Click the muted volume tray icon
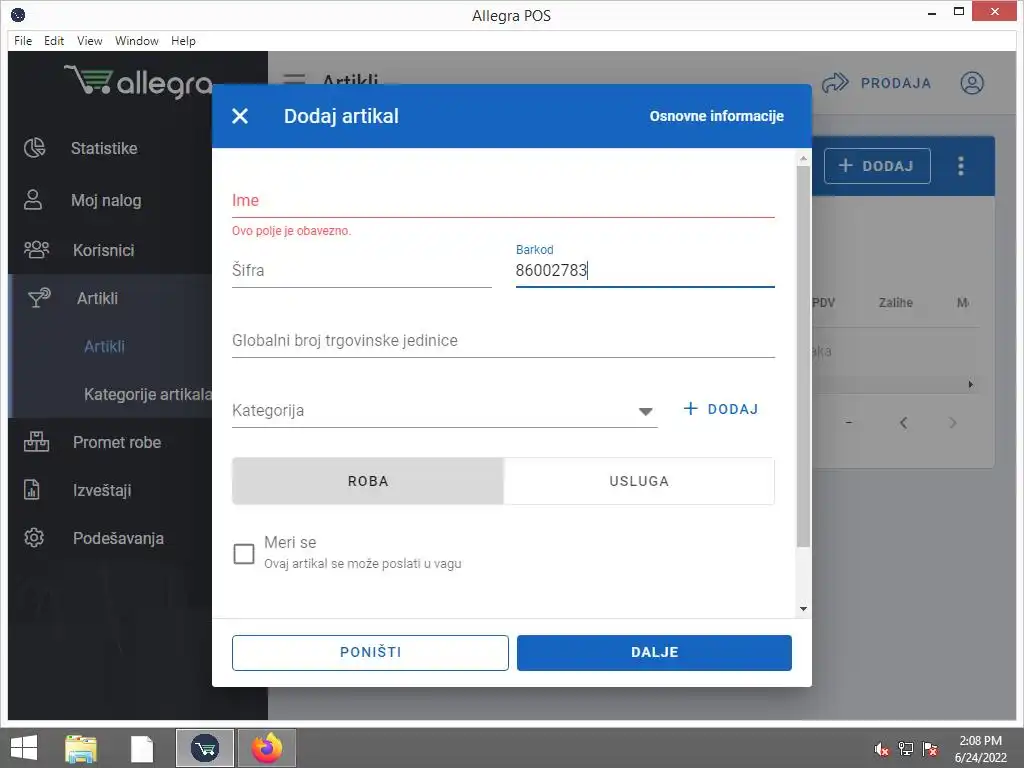Viewport: 1024px width, 768px height. coord(882,749)
